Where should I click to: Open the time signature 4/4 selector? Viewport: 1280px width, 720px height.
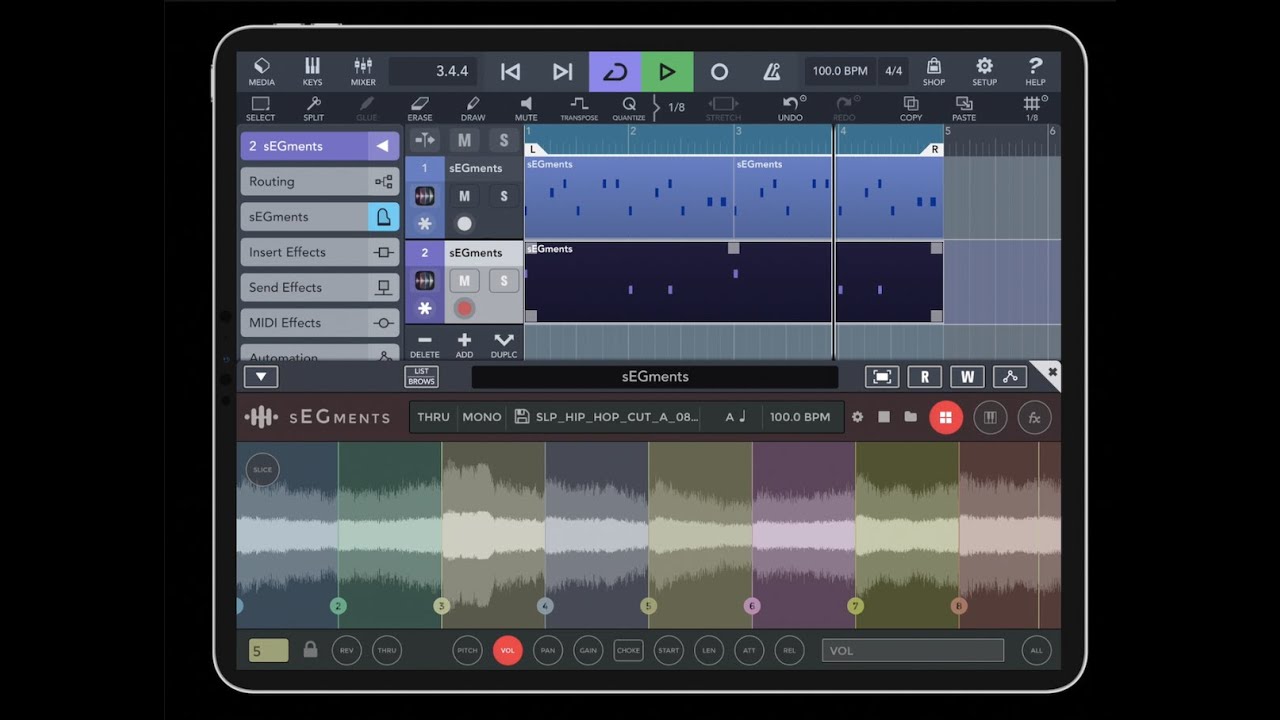(893, 71)
